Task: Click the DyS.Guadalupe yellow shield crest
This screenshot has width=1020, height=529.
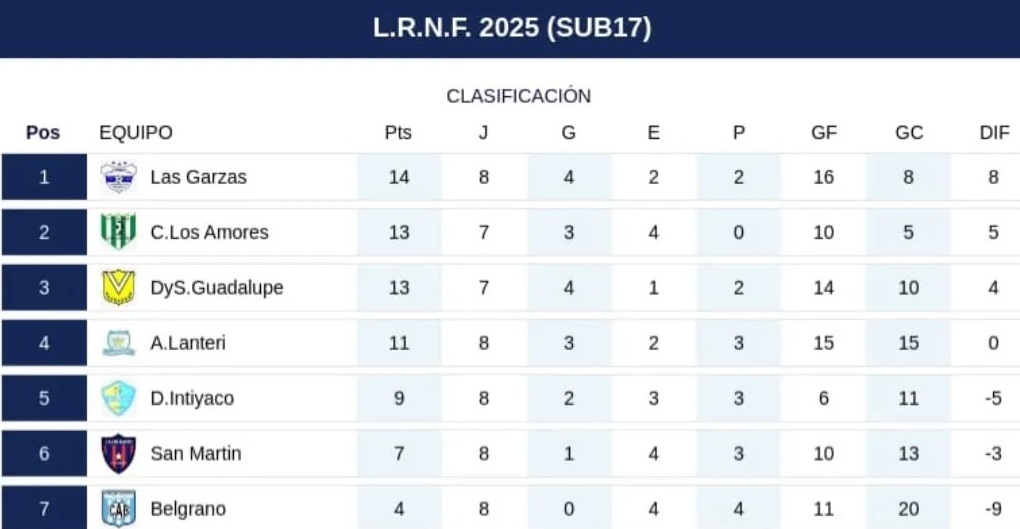Action: point(118,288)
